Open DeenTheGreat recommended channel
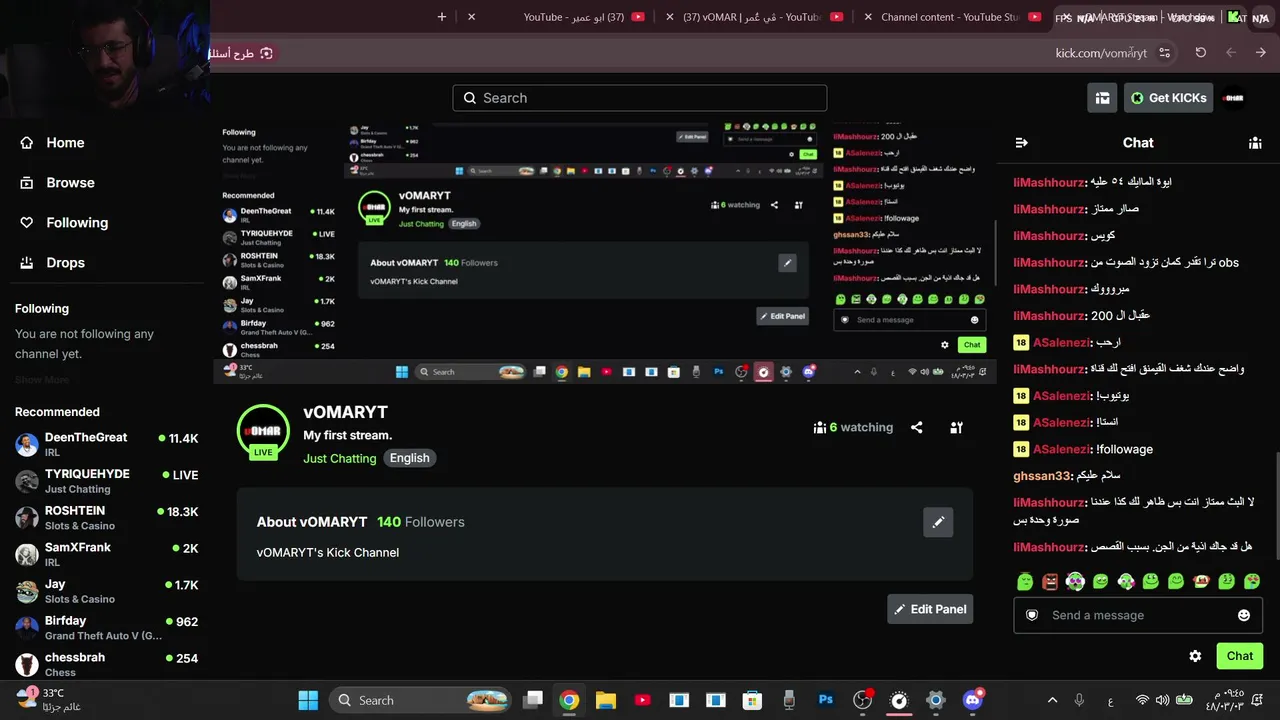 pos(107,444)
